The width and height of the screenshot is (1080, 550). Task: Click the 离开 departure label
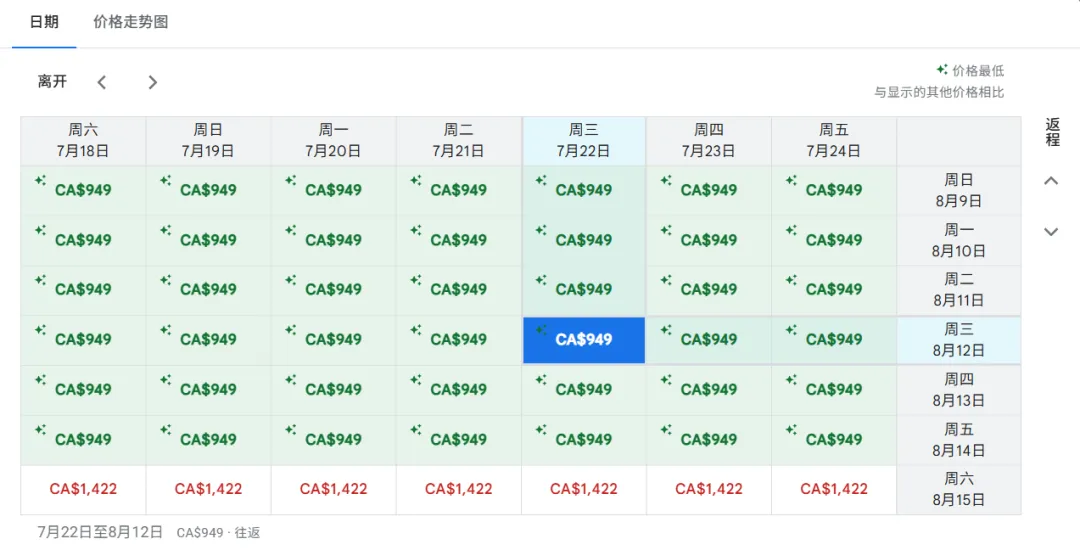pyautogui.click(x=52, y=82)
